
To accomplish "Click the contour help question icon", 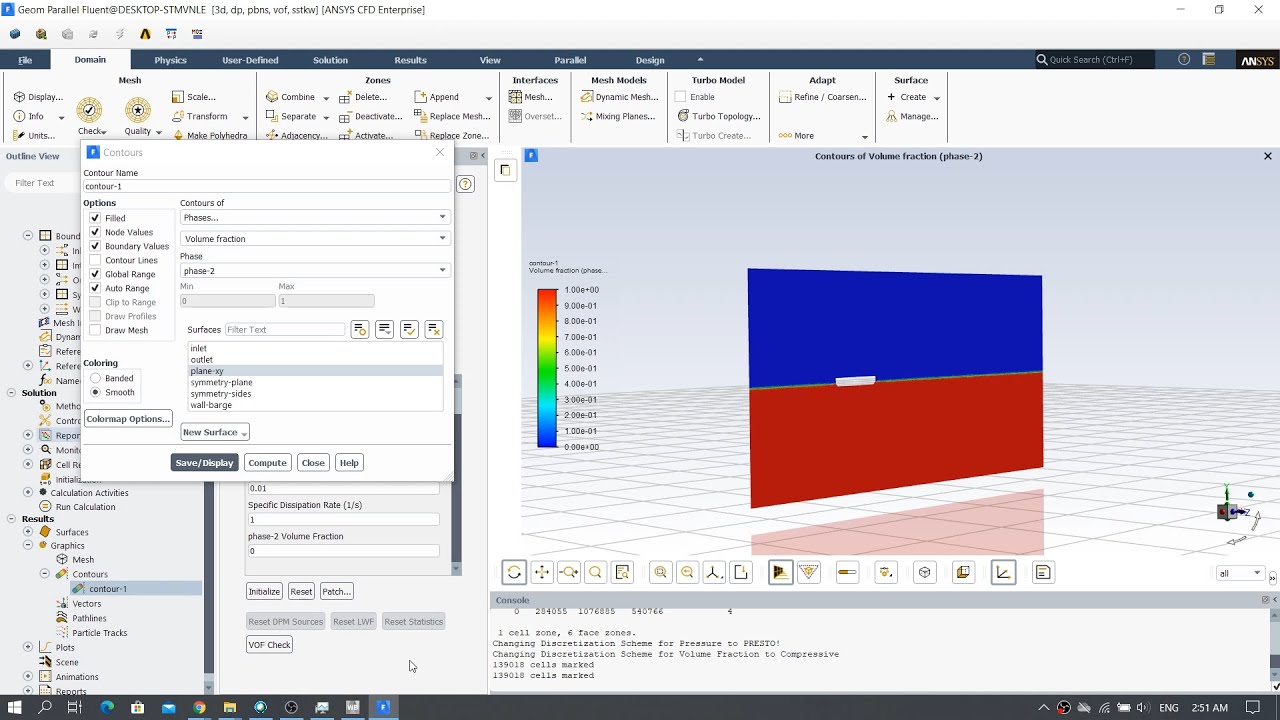I will pyautogui.click(x=465, y=184).
